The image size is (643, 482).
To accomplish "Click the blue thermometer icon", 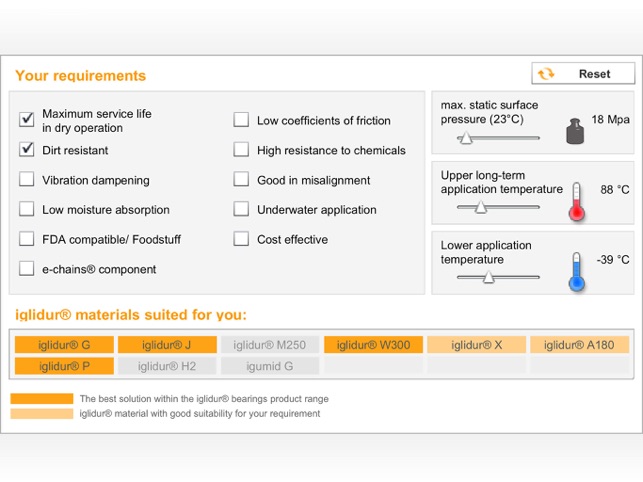I will (x=576, y=271).
